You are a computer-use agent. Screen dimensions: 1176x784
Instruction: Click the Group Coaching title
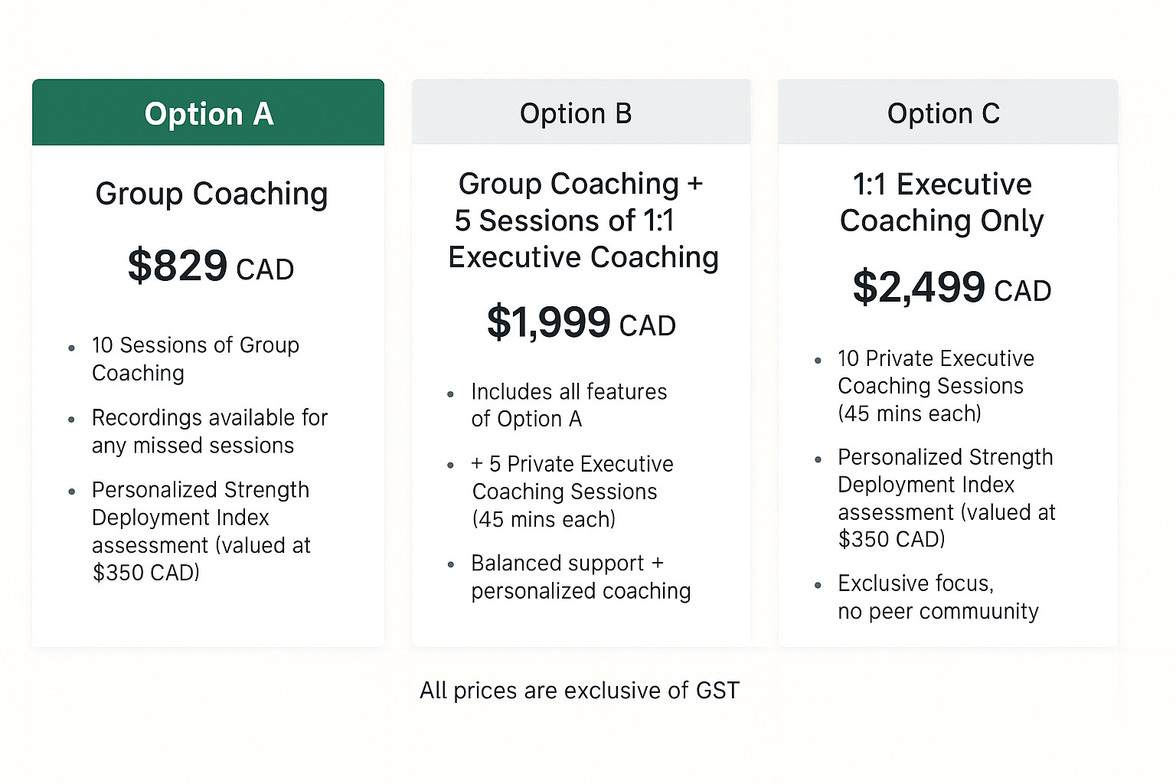coord(212,194)
